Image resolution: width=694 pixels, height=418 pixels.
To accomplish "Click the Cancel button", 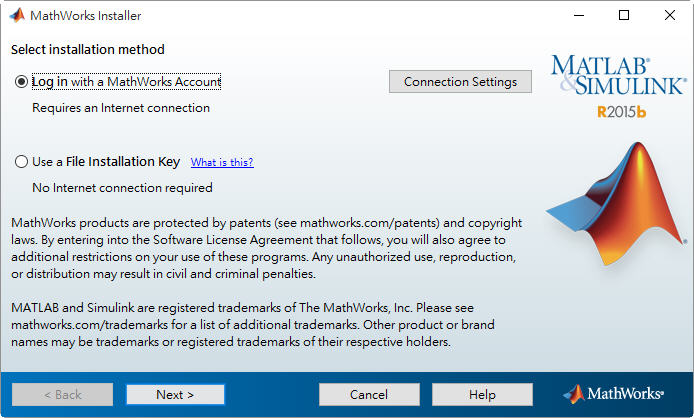I will pyautogui.click(x=369, y=395).
